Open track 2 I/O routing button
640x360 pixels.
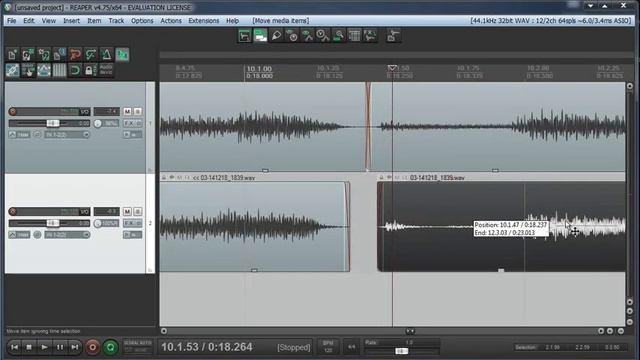pyautogui.click(x=84, y=211)
